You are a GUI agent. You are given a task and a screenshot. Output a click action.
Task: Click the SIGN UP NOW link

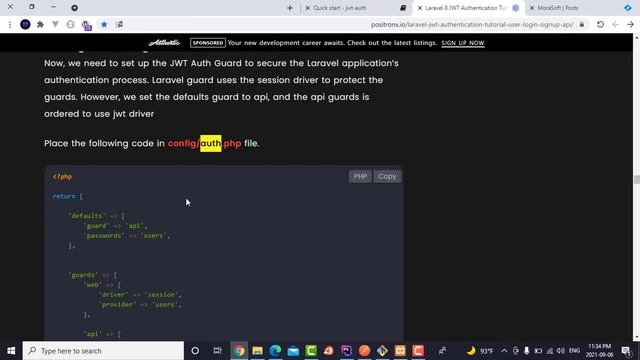(x=462, y=43)
